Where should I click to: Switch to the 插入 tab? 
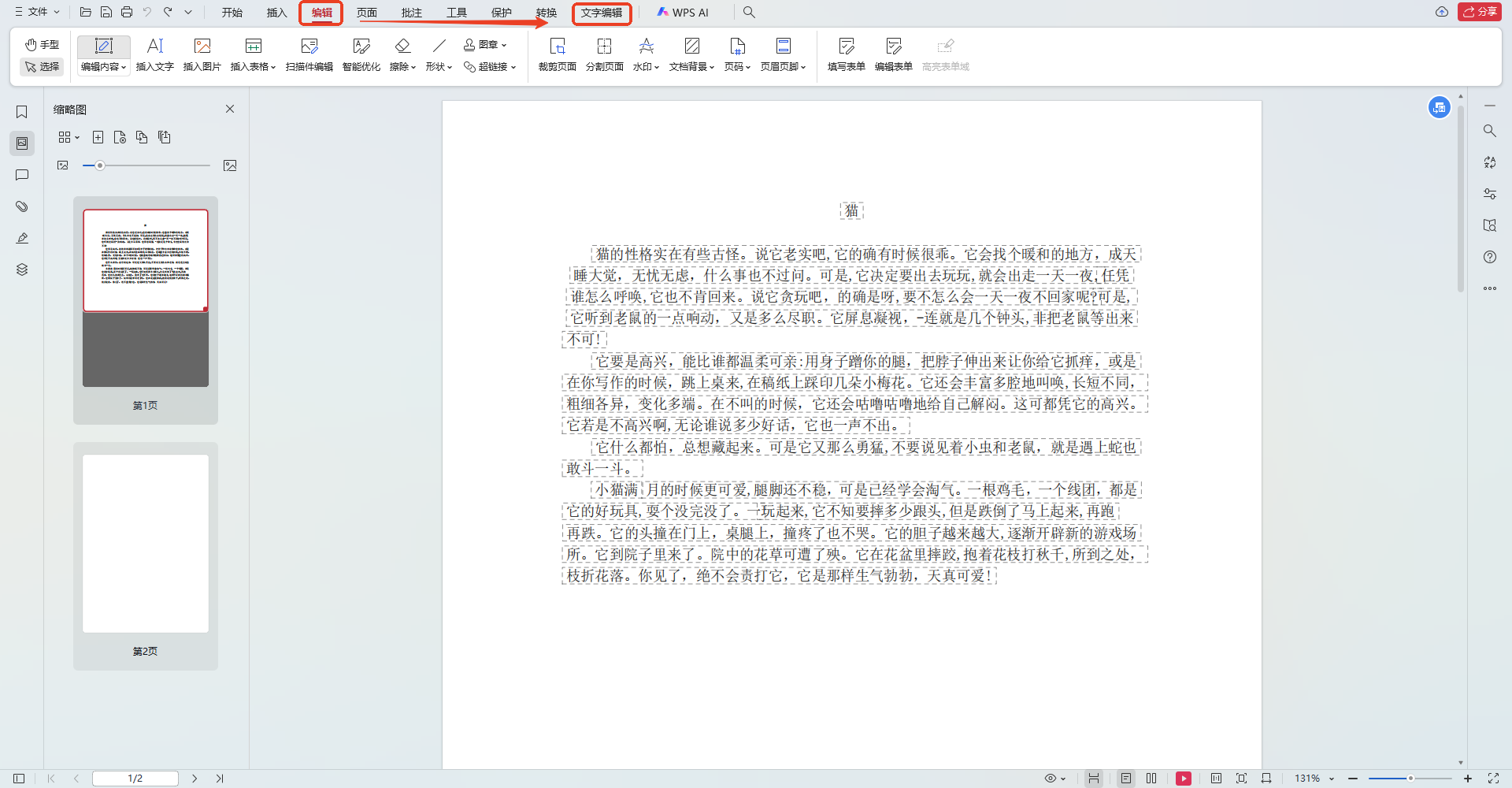[276, 13]
